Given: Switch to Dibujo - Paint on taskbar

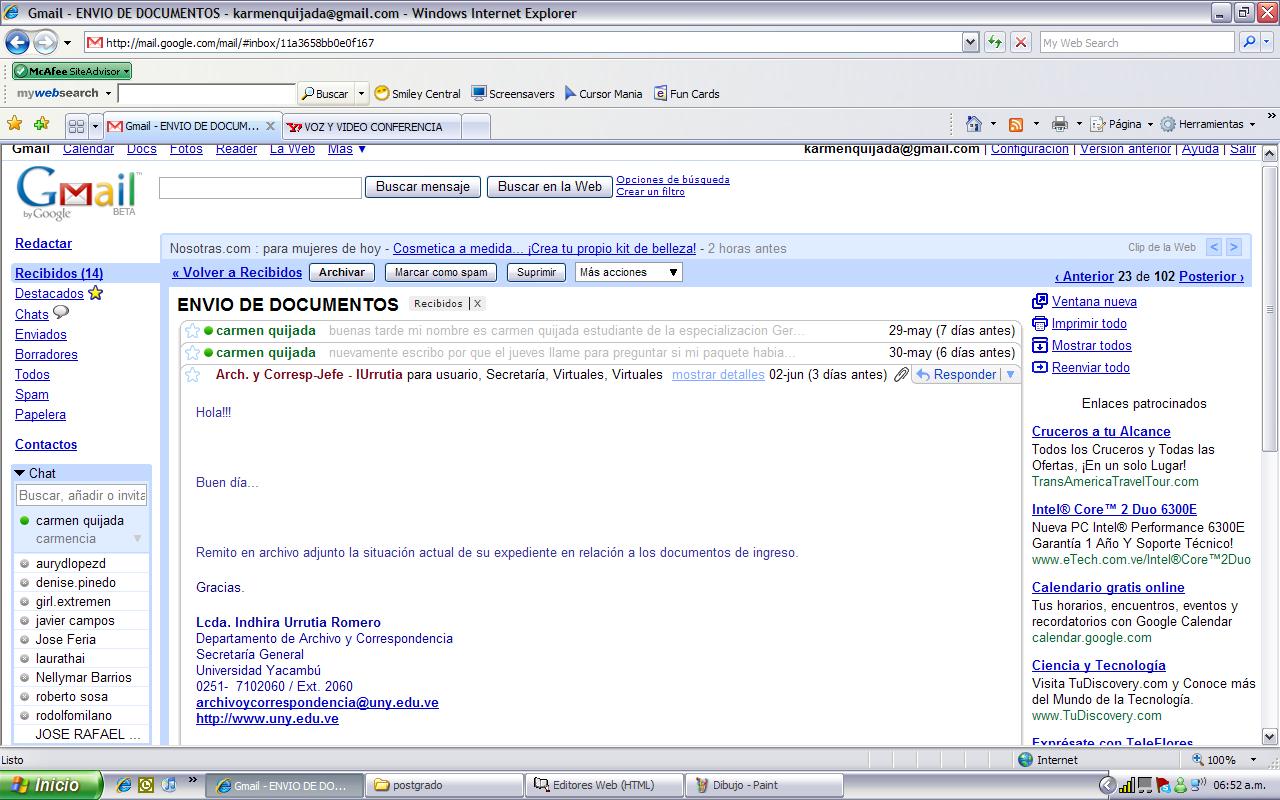Looking at the screenshot, I should click(765, 785).
